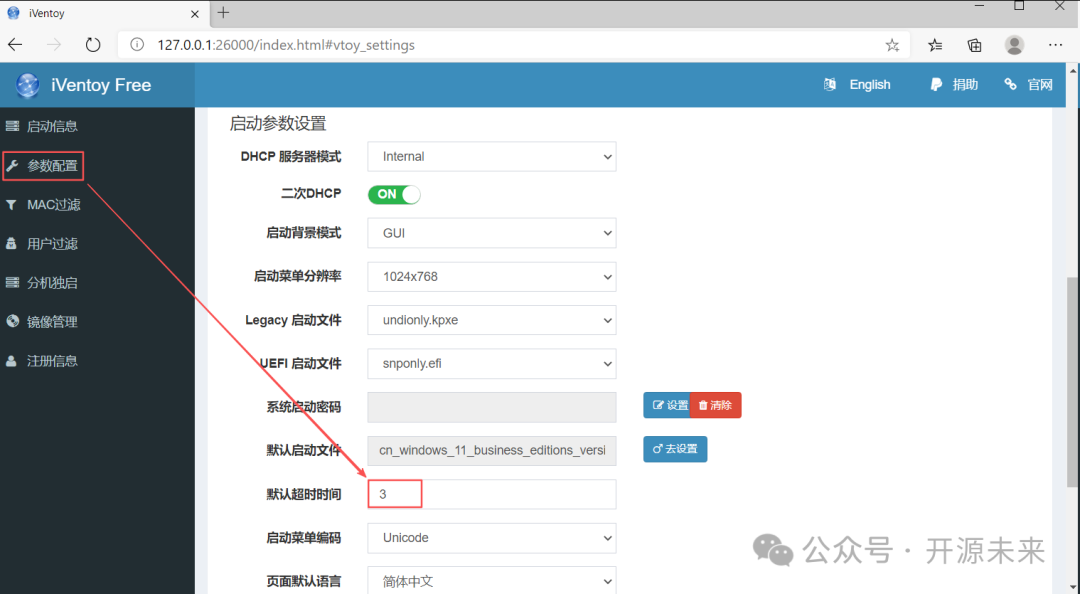The image size is (1080, 594).
Task: Click the browser back arrow
Action: tap(15, 45)
